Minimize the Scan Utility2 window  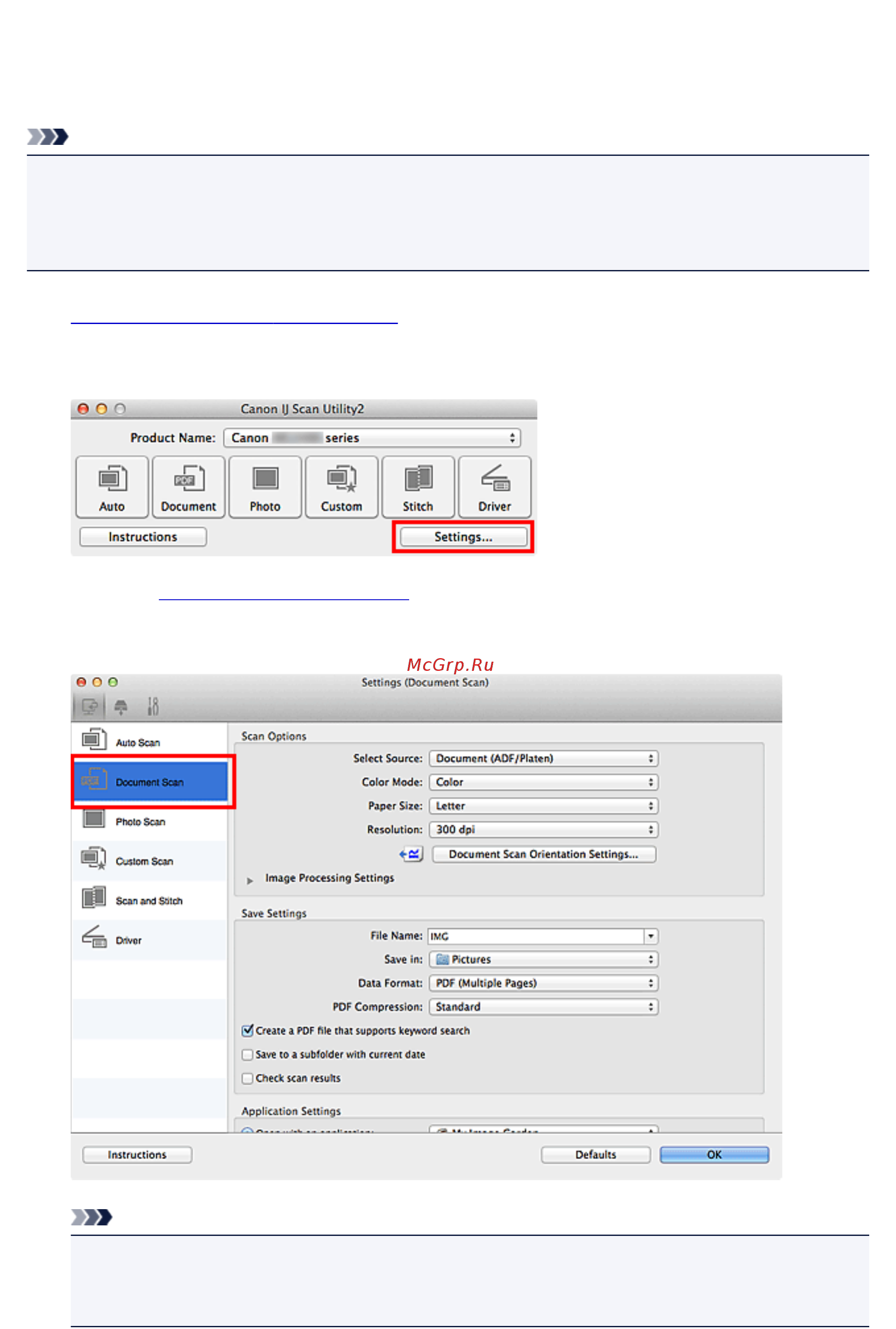point(102,408)
